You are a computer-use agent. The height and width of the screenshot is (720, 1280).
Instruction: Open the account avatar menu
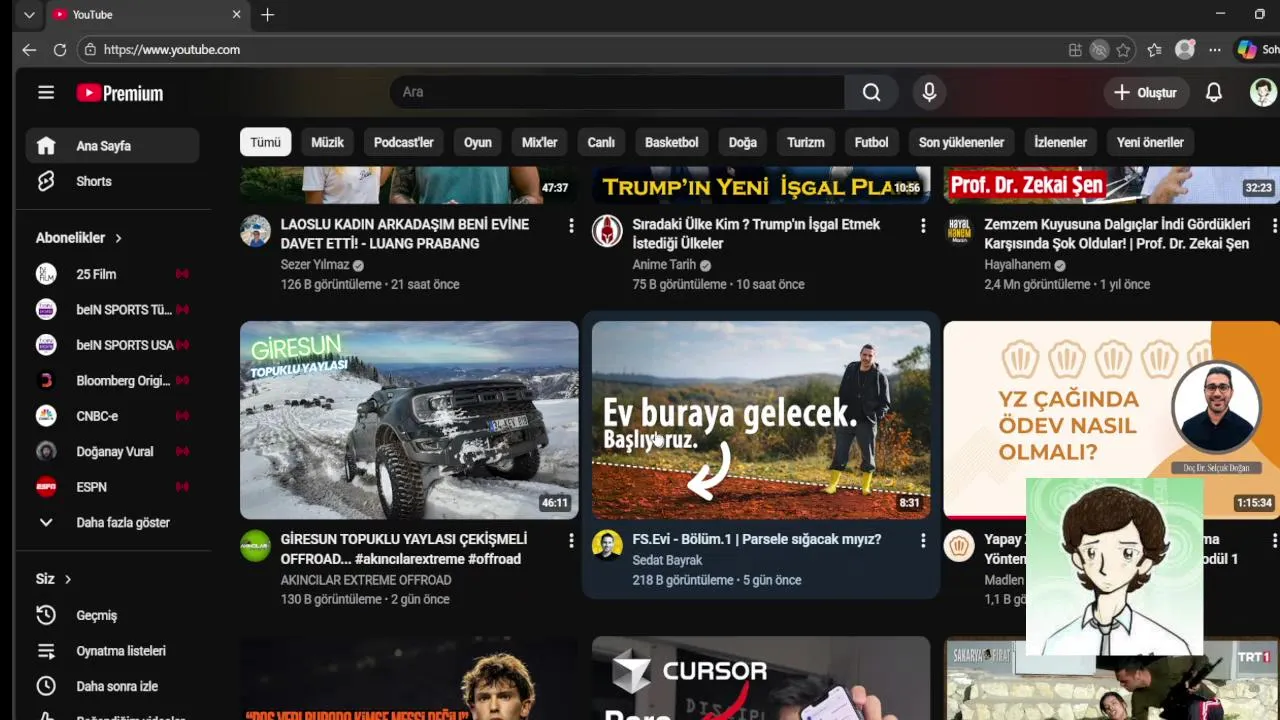[x=1263, y=92]
